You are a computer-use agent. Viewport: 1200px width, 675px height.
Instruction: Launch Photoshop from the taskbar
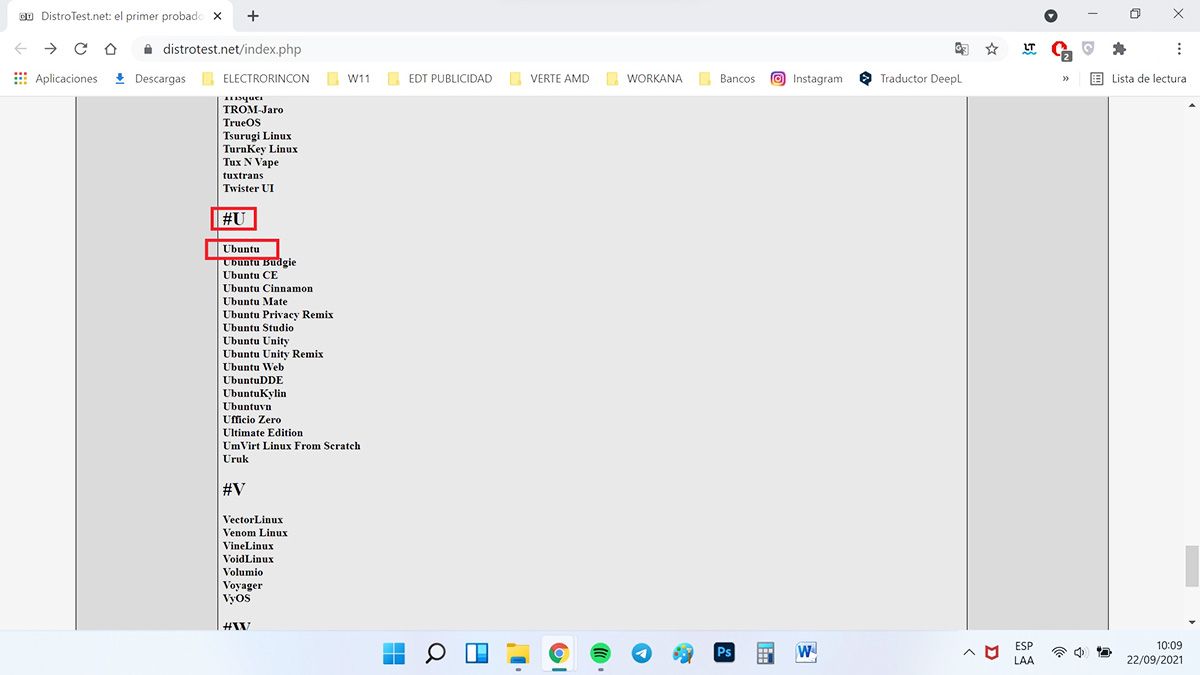724,653
